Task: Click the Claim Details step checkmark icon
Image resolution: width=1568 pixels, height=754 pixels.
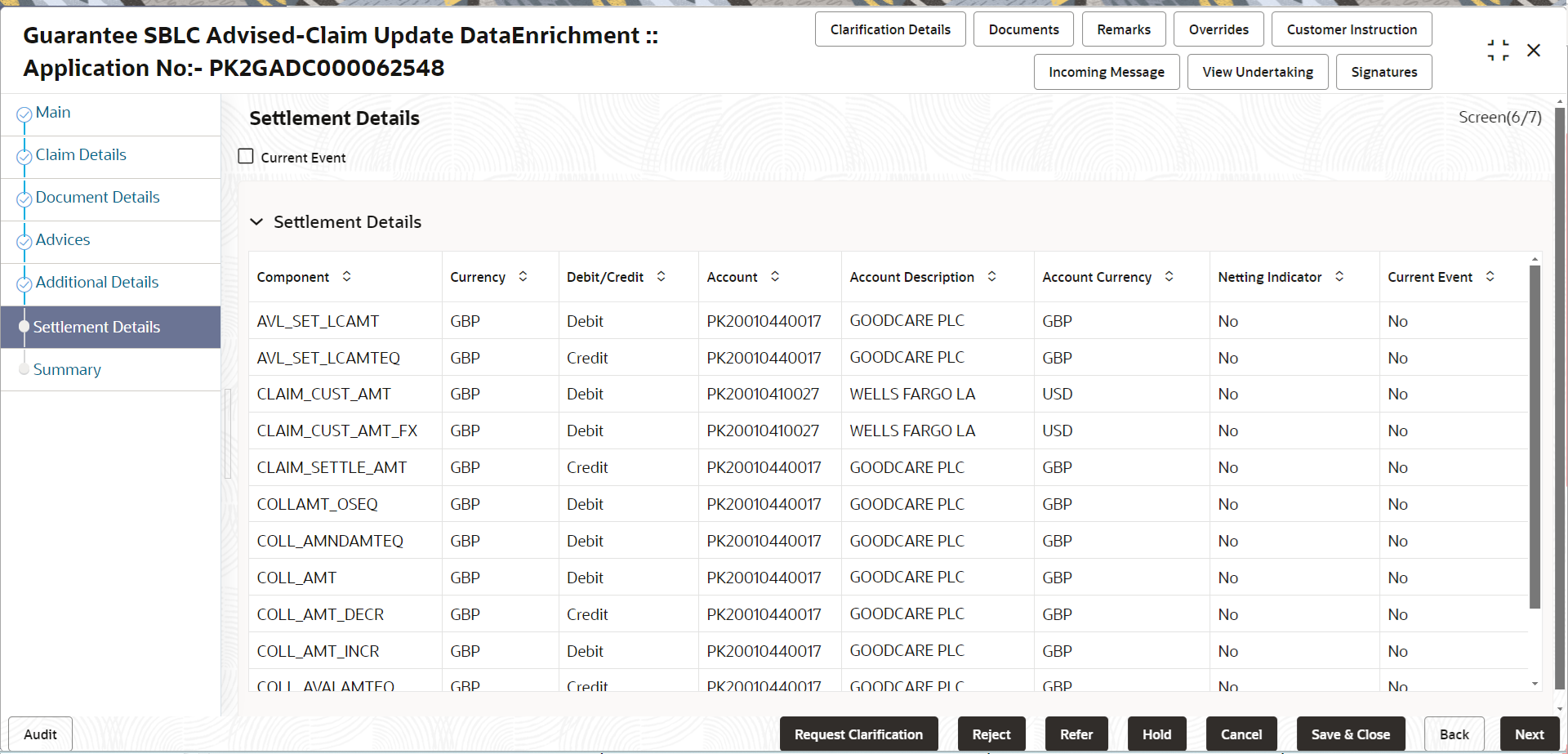Action: point(24,157)
